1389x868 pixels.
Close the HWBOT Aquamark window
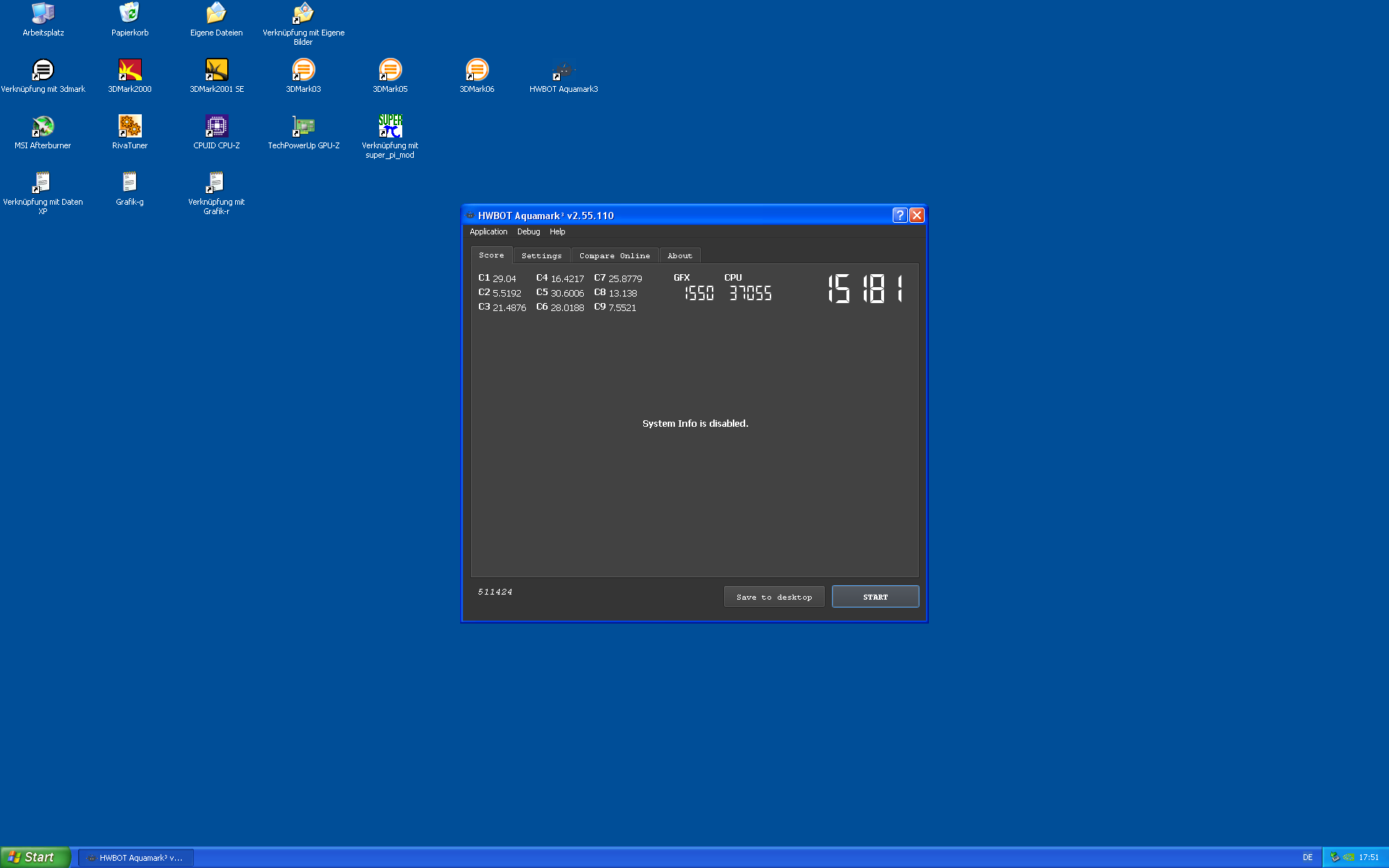[x=917, y=215]
